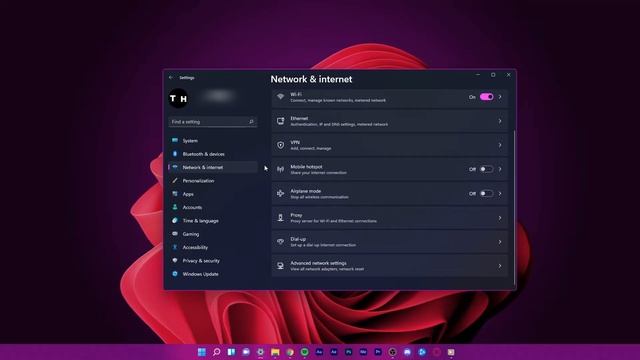Open Adobe Audition from the taskbar
640x360 pixels.
pos(319,352)
